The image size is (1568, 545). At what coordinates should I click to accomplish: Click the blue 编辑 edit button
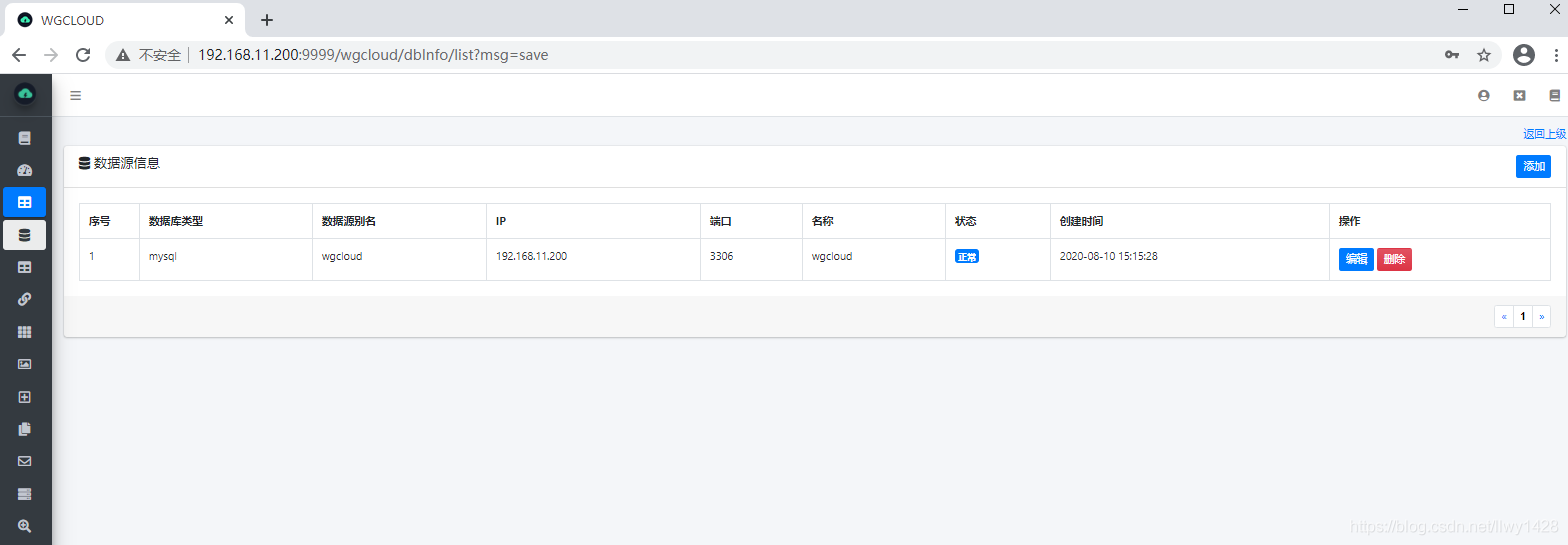click(x=1356, y=260)
